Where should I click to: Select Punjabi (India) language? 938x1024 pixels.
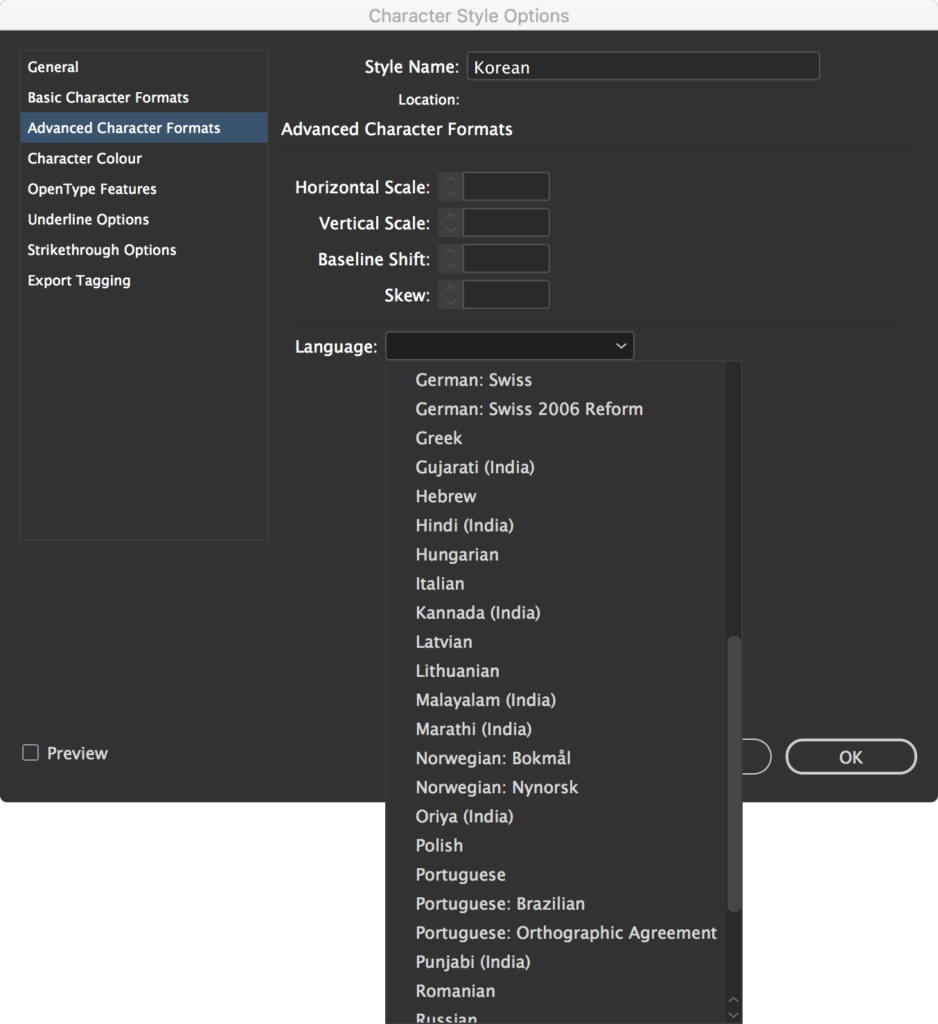tap(556, 961)
